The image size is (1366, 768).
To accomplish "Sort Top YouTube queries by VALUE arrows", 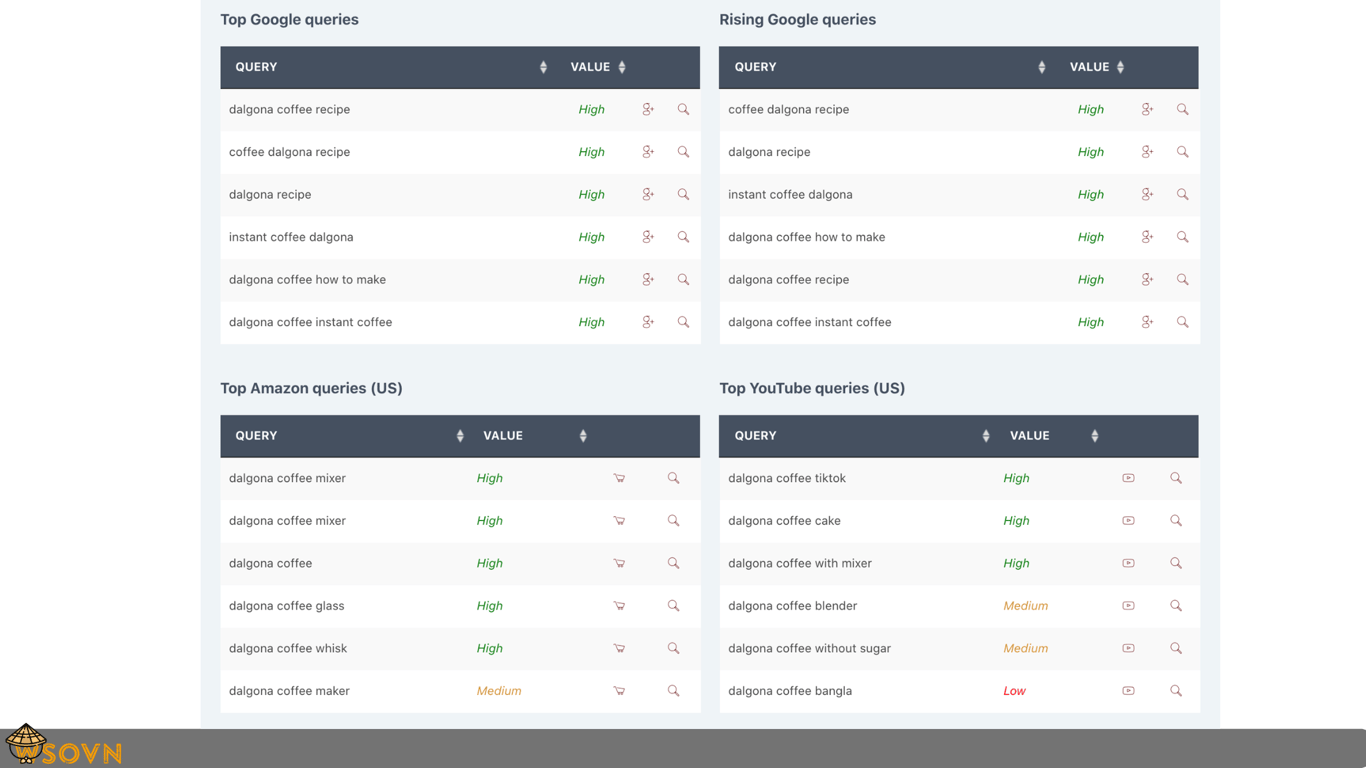I will click(1095, 436).
